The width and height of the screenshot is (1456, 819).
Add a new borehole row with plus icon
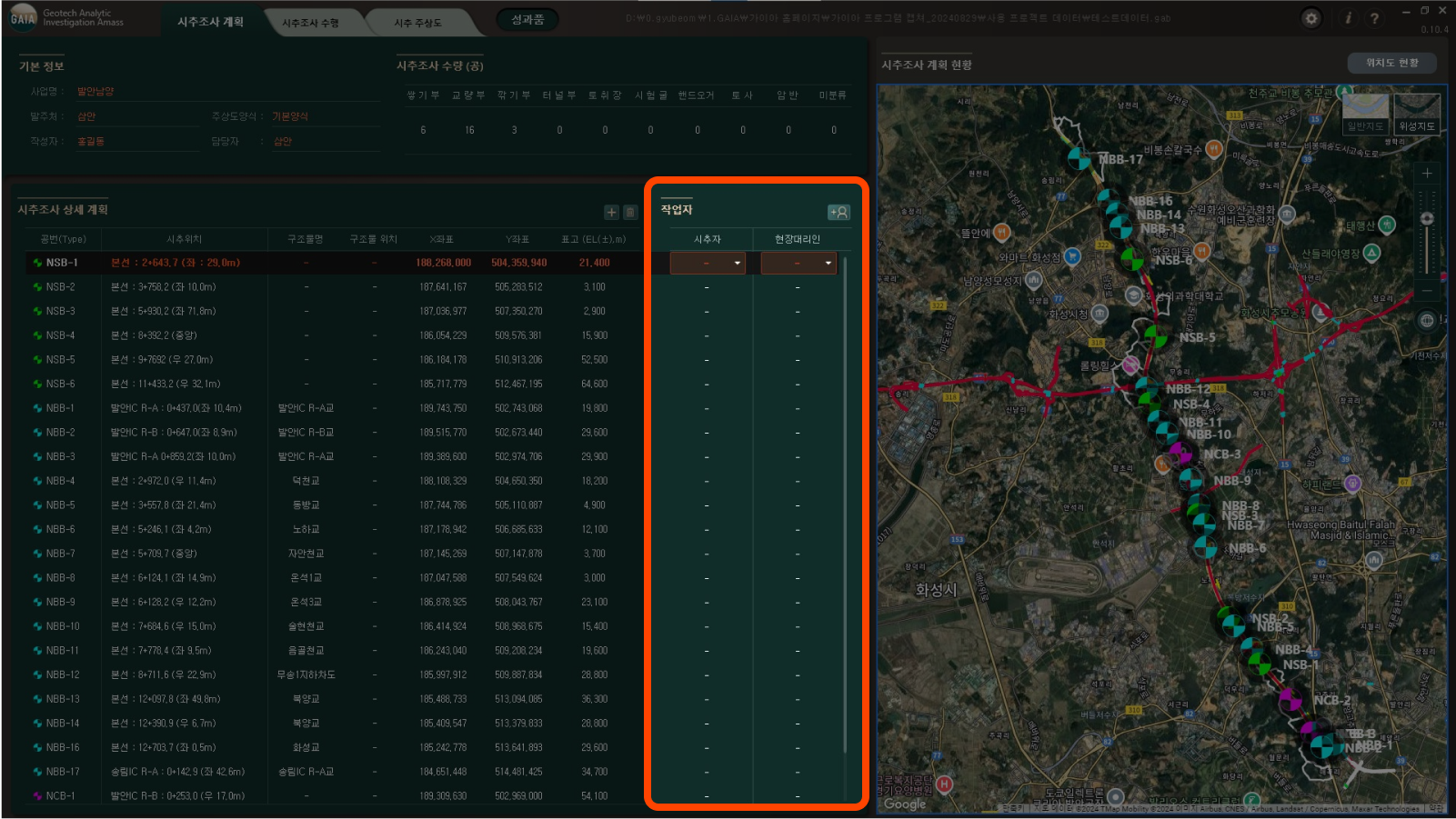(x=611, y=212)
